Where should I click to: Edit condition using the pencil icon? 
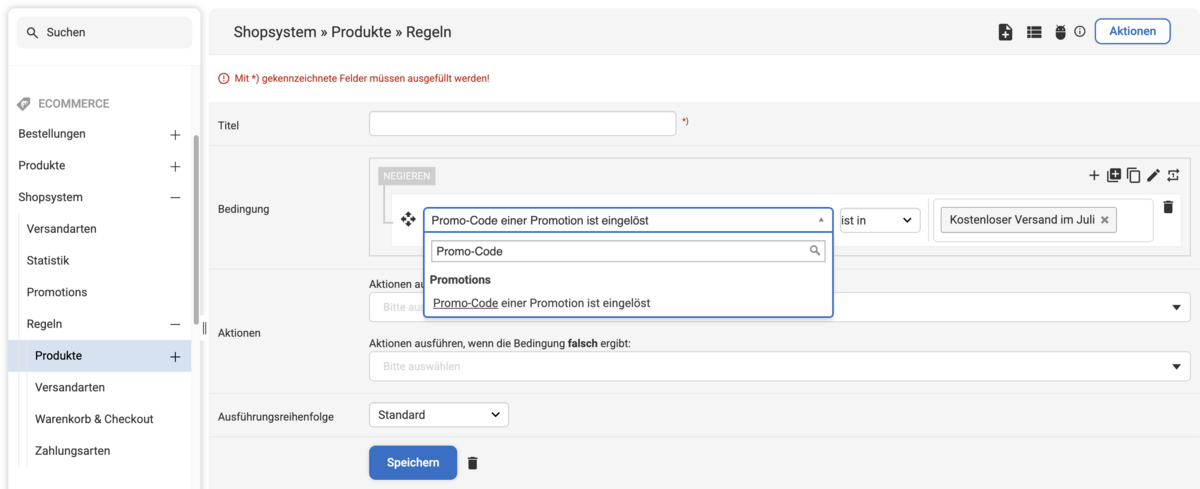tap(1153, 175)
